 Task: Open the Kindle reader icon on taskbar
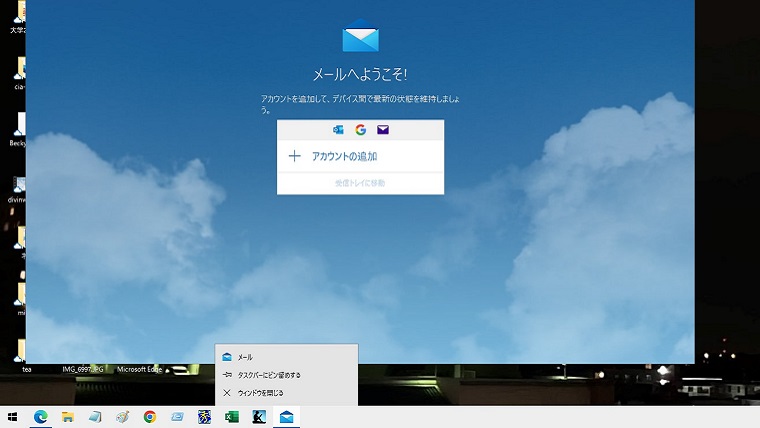coord(259,417)
